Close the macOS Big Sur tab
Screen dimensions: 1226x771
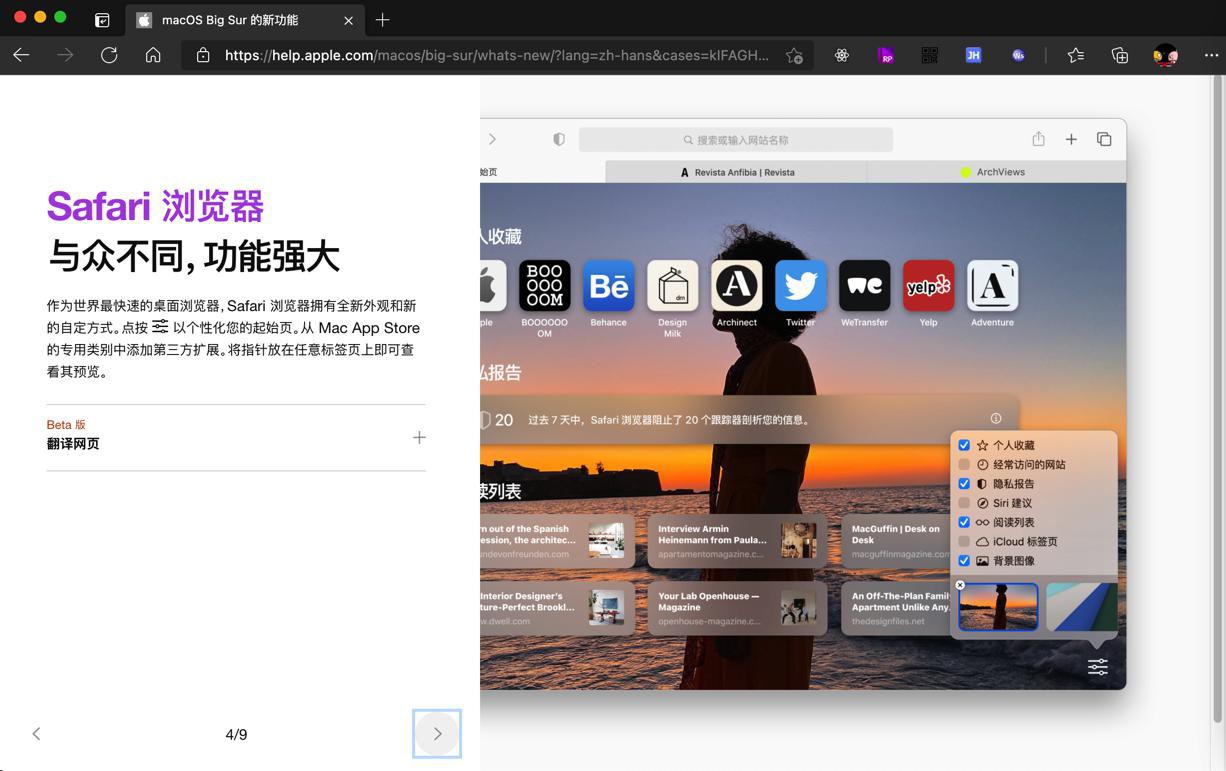point(348,20)
